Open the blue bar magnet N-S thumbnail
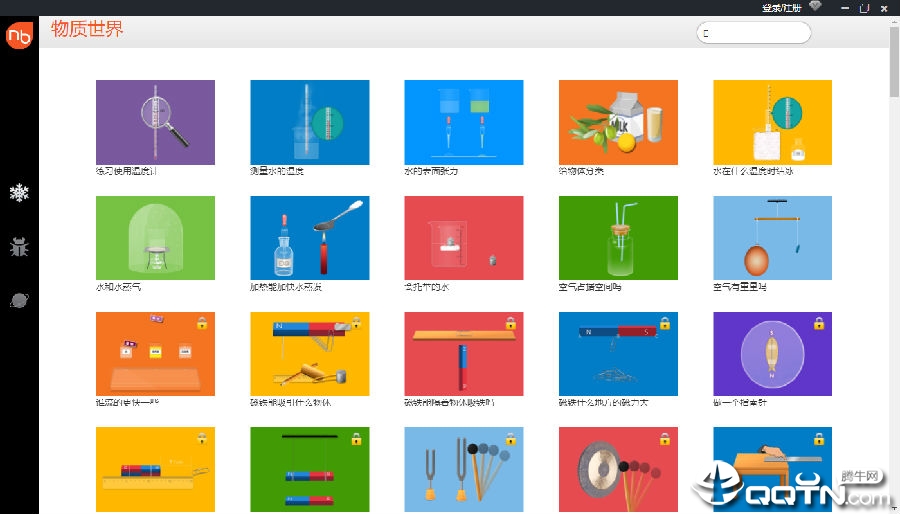900x514 pixels. pos(618,354)
